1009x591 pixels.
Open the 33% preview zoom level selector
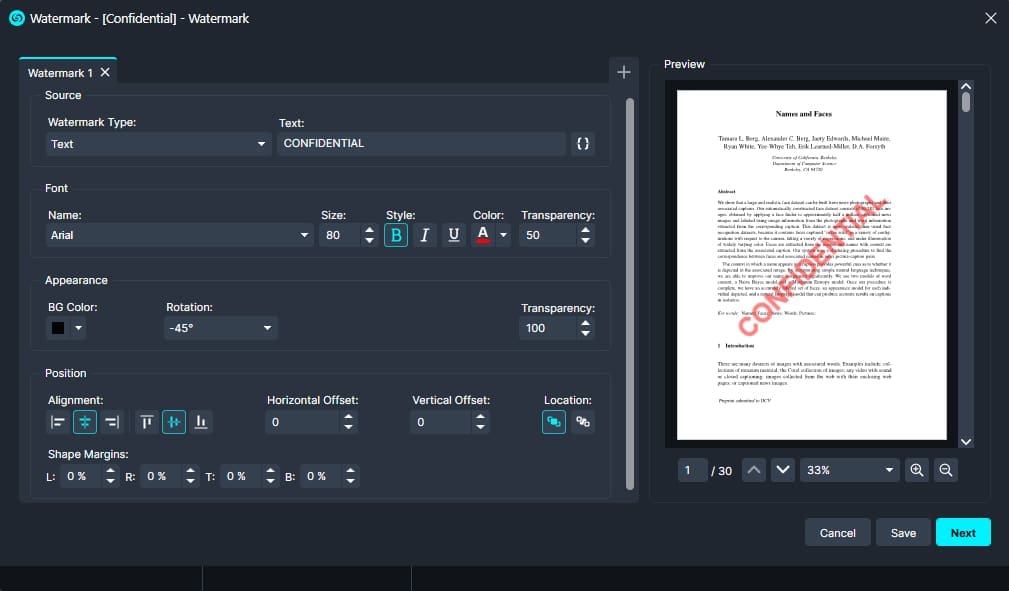point(849,470)
